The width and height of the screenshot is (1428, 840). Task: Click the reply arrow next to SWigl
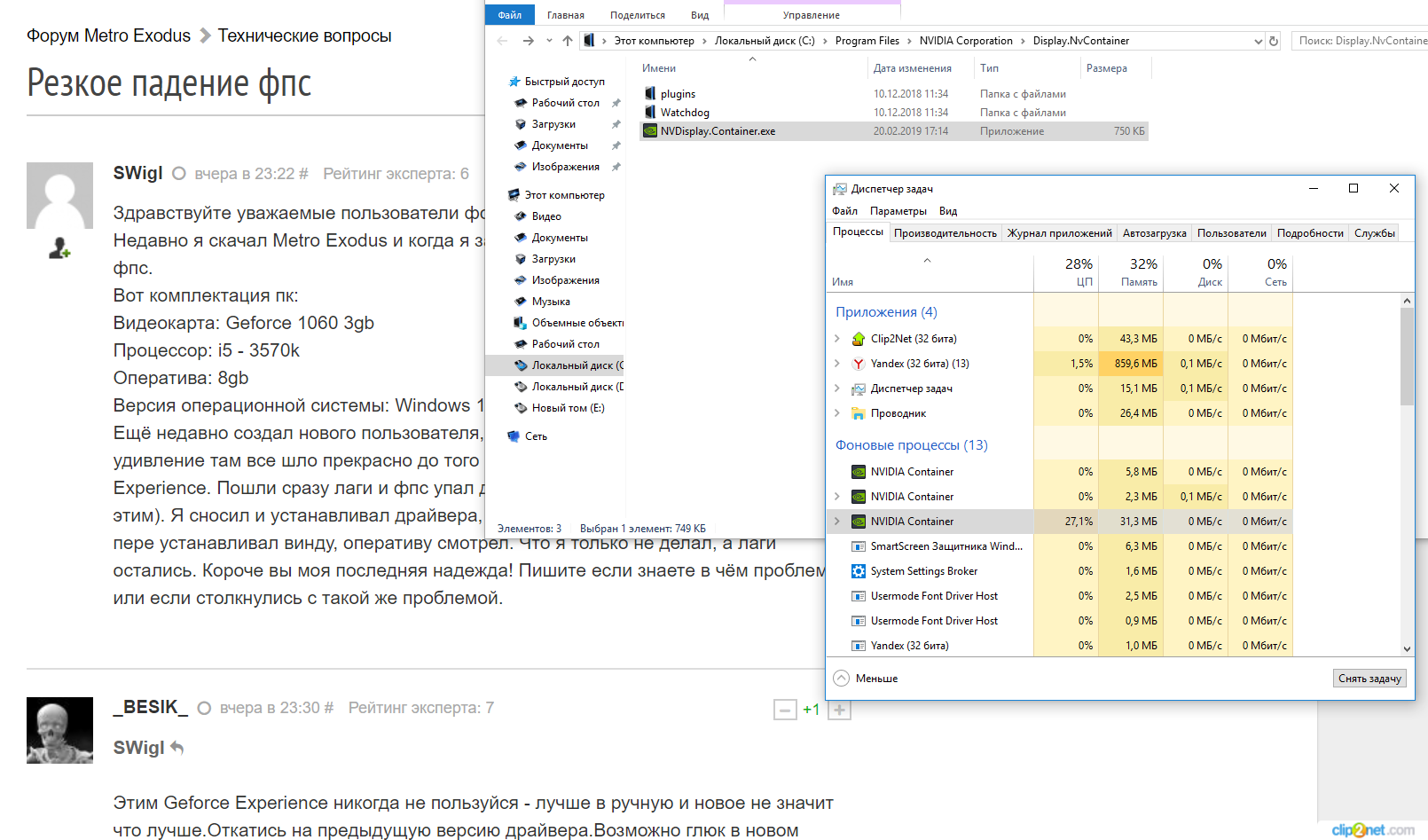pos(177,748)
